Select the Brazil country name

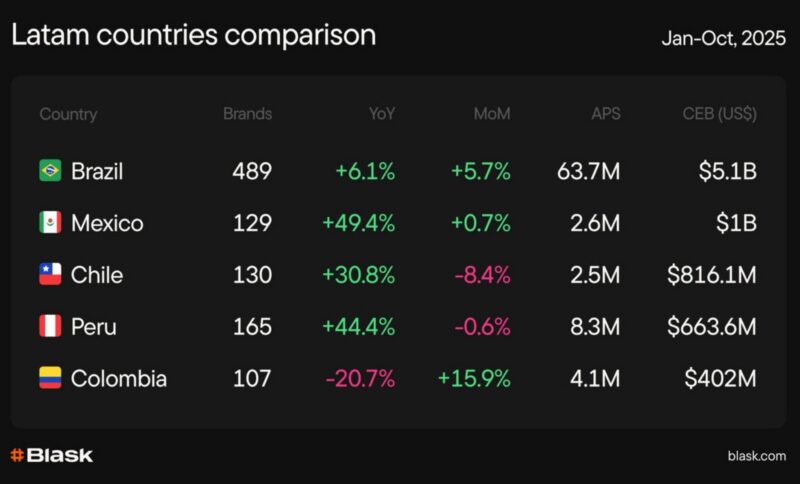[x=97, y=171]
